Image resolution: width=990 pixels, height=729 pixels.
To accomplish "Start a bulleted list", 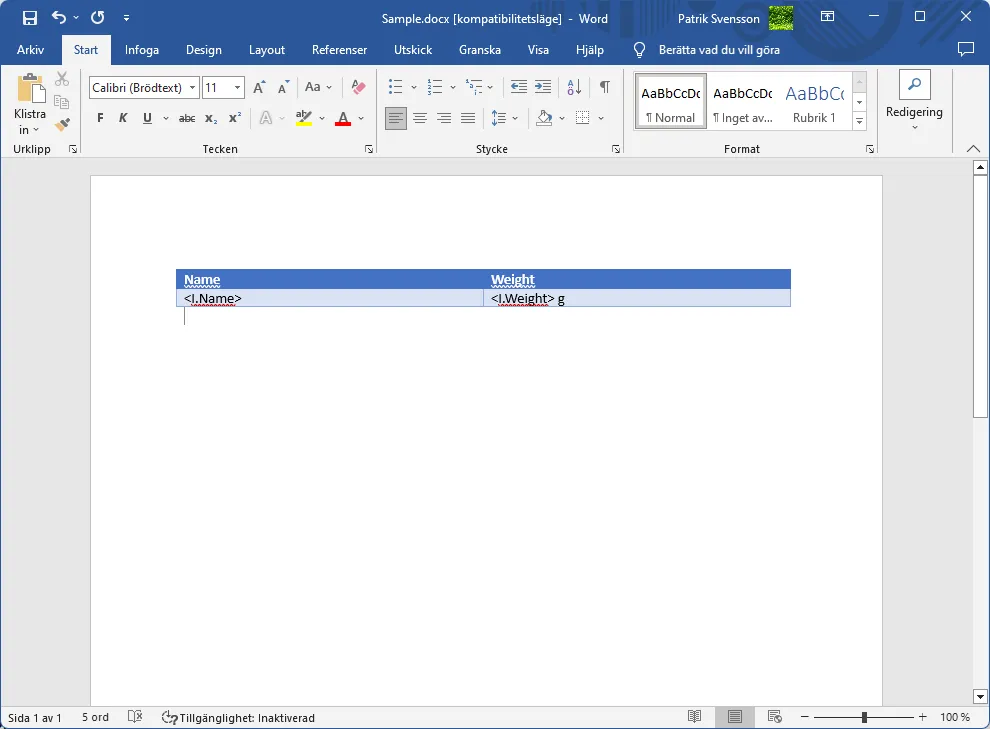I will pos(395,87).
